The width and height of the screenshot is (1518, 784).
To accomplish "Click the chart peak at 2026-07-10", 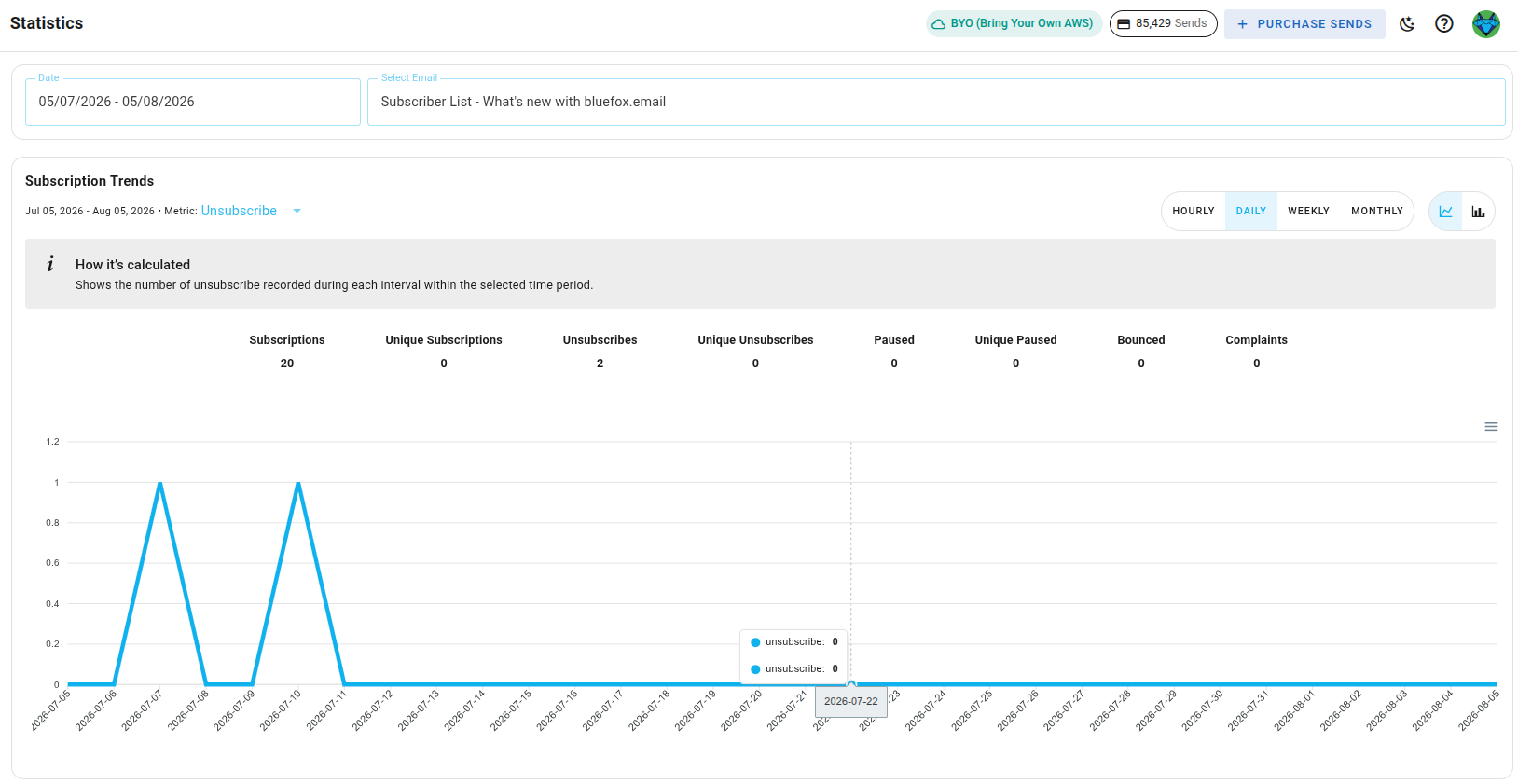I will [x=298, y=483].
